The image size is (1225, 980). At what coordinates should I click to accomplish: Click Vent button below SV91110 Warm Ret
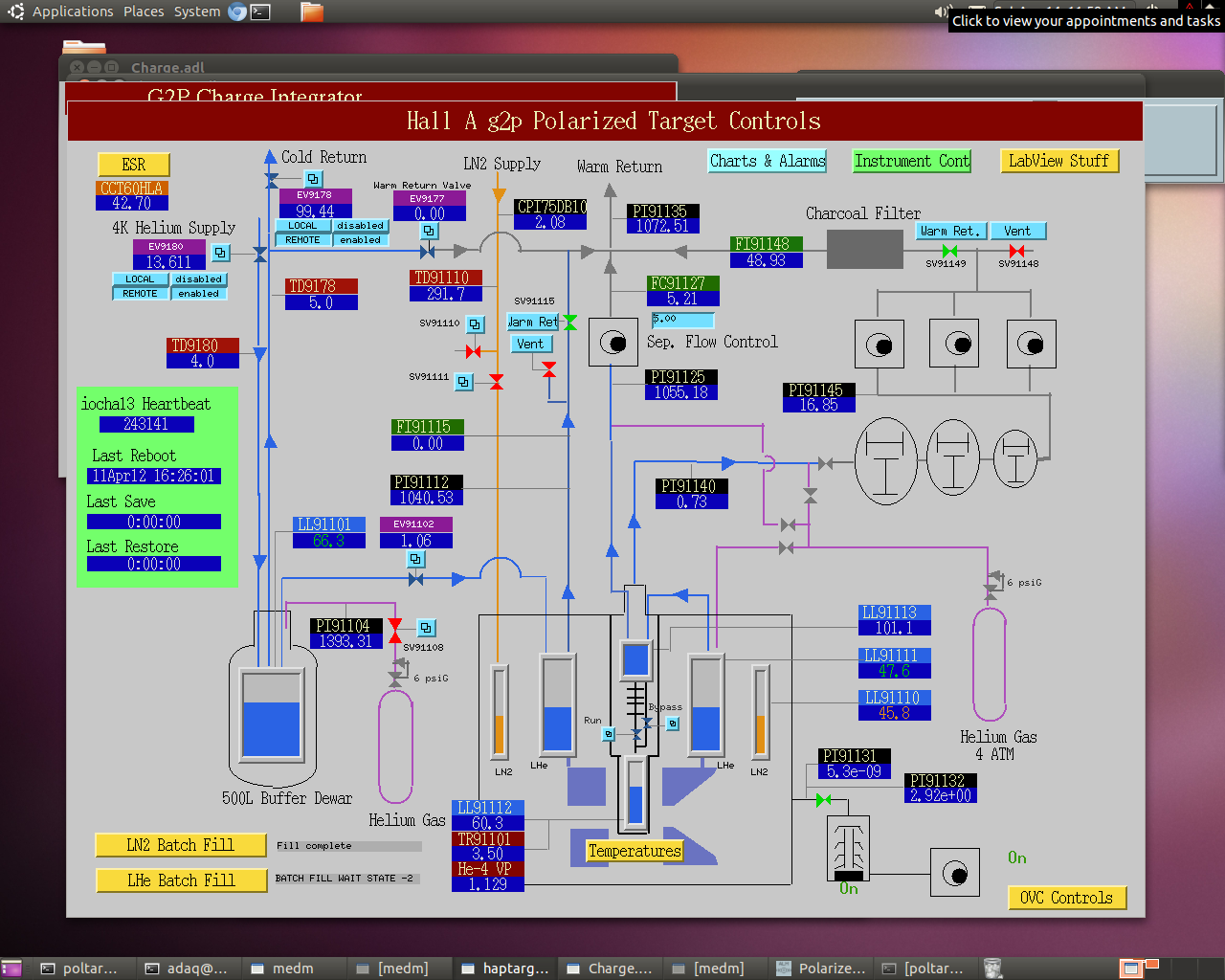[531, 345]
